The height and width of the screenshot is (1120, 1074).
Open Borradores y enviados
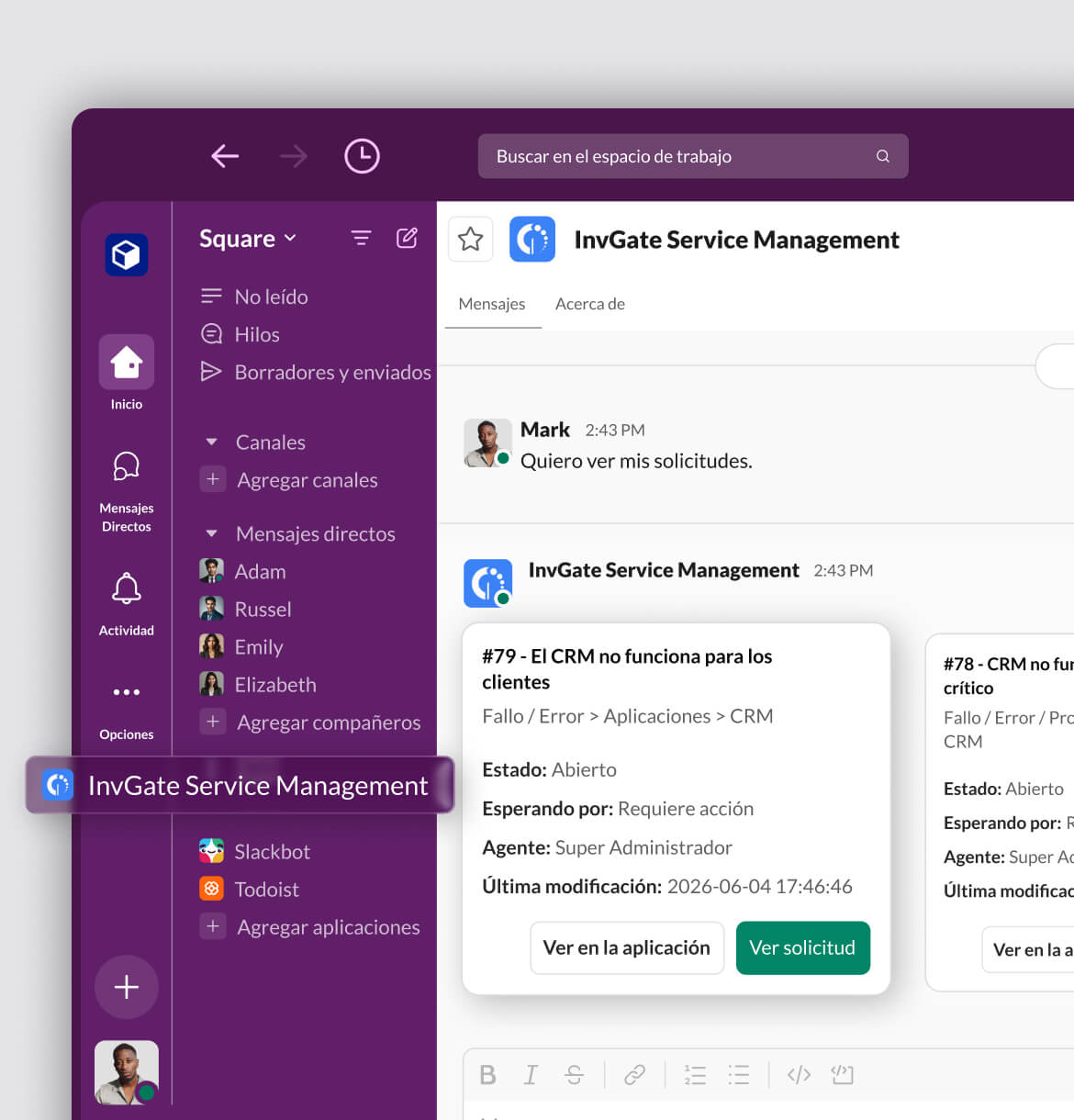click(316, 372)
